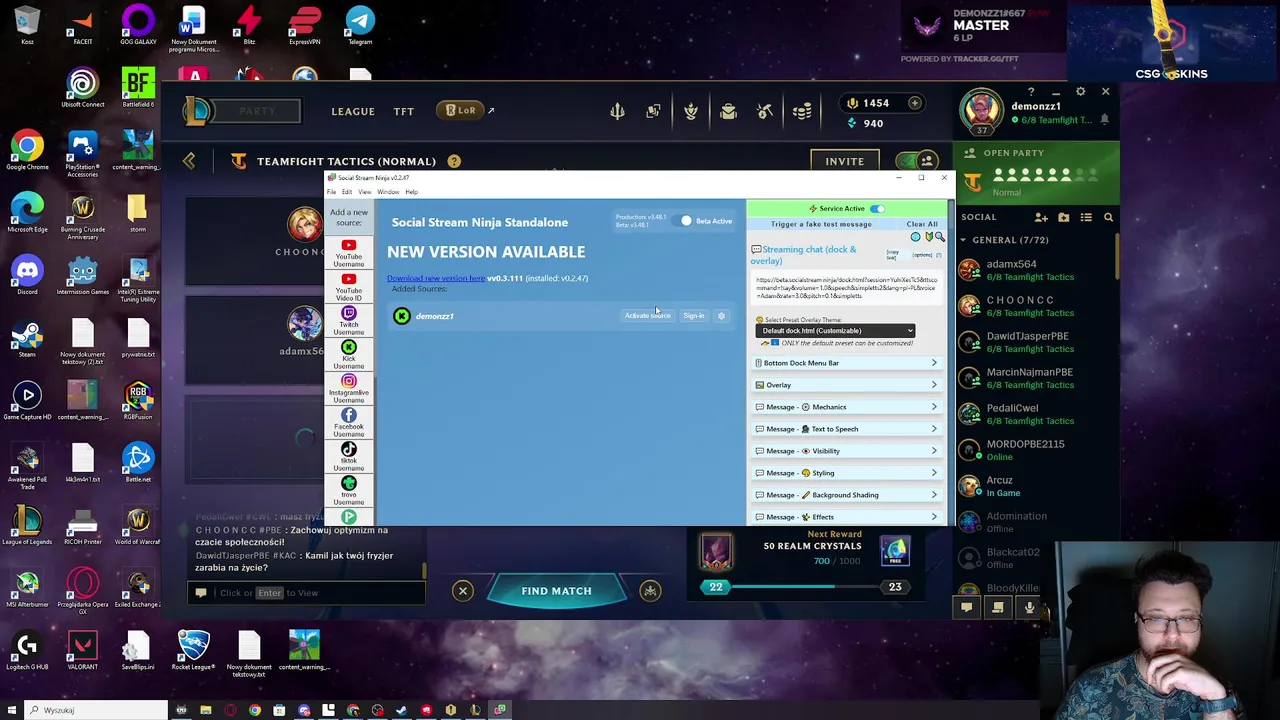Open League client Store coins icon
Screen dimensions: 1280x720
pyautogui.click(x=802, y=111)
